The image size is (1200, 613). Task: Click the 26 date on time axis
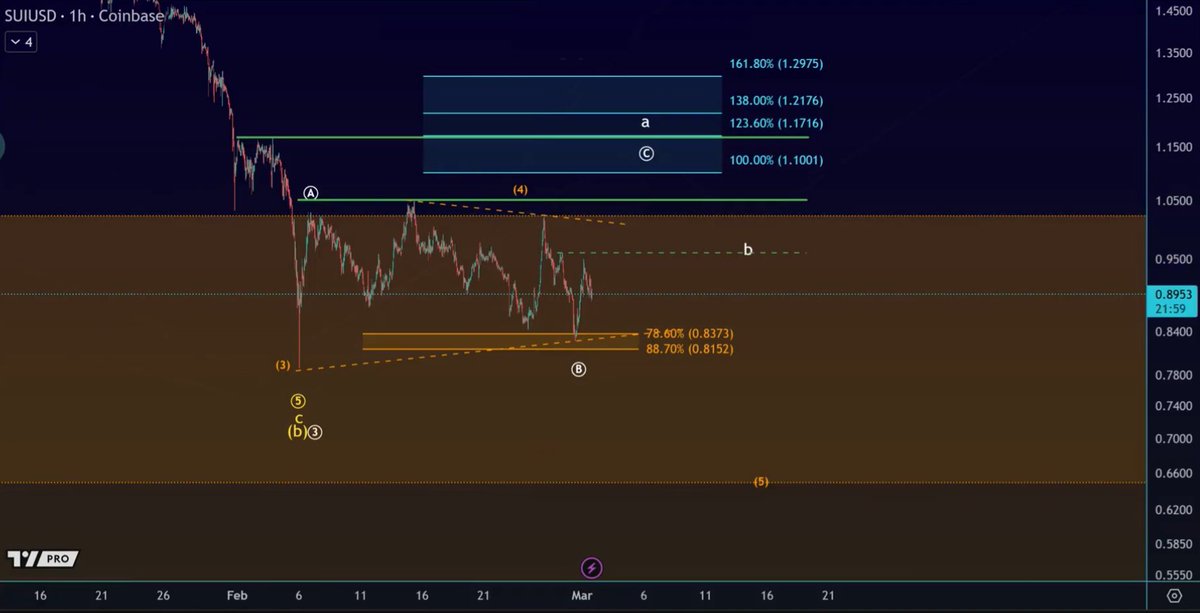tap(163, 595)
